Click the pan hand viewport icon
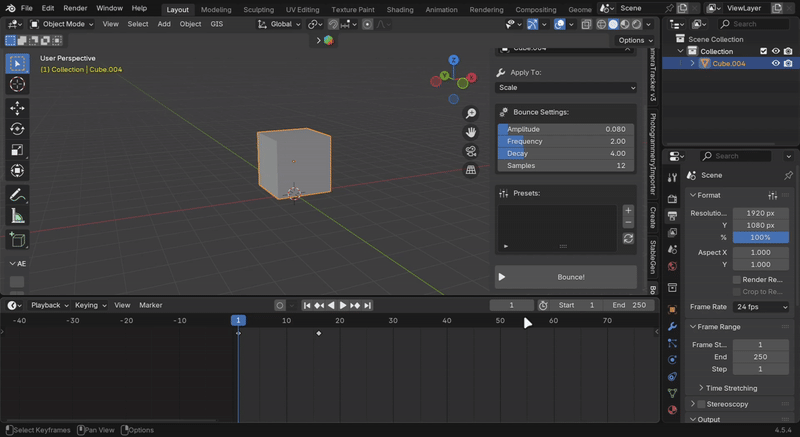Viewport: 800px width, 437px height. (x=471, y=132)
